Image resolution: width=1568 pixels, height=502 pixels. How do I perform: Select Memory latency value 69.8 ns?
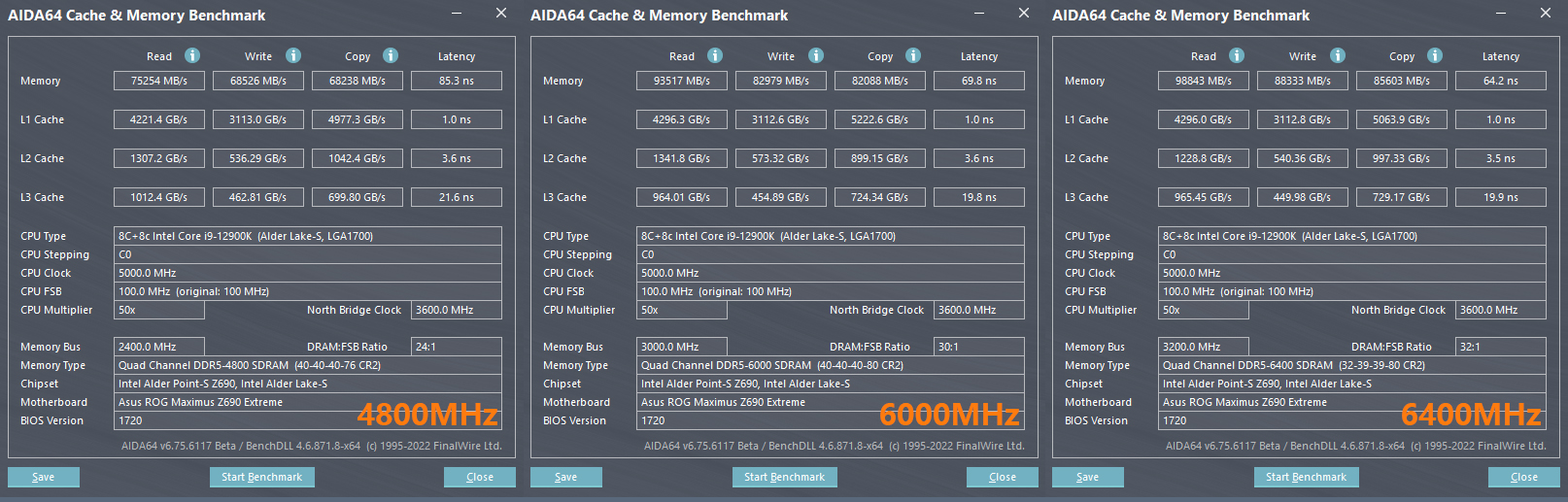click(979, 81)
